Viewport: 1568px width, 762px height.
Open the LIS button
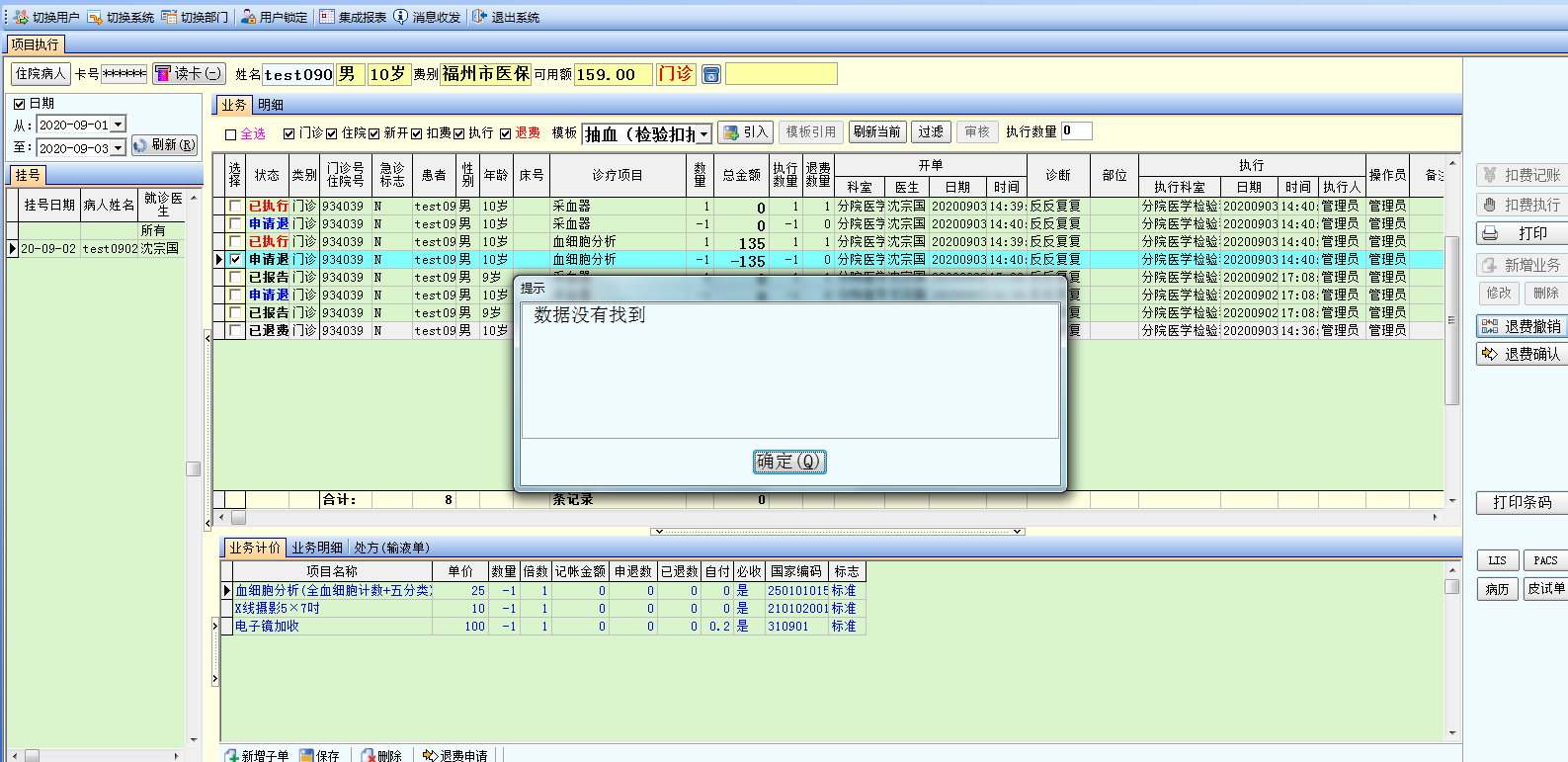click(1498, 560)
